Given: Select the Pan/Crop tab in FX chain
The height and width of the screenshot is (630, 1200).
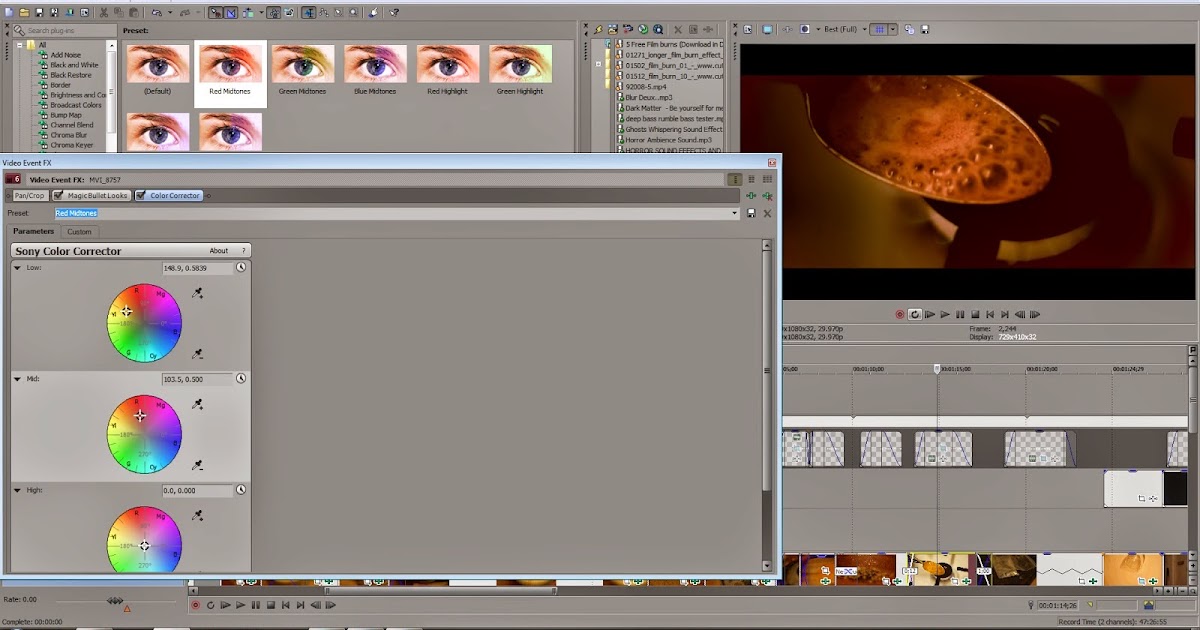Looking at the screenshot, I should pyautogui.click(x=28, y=196).
